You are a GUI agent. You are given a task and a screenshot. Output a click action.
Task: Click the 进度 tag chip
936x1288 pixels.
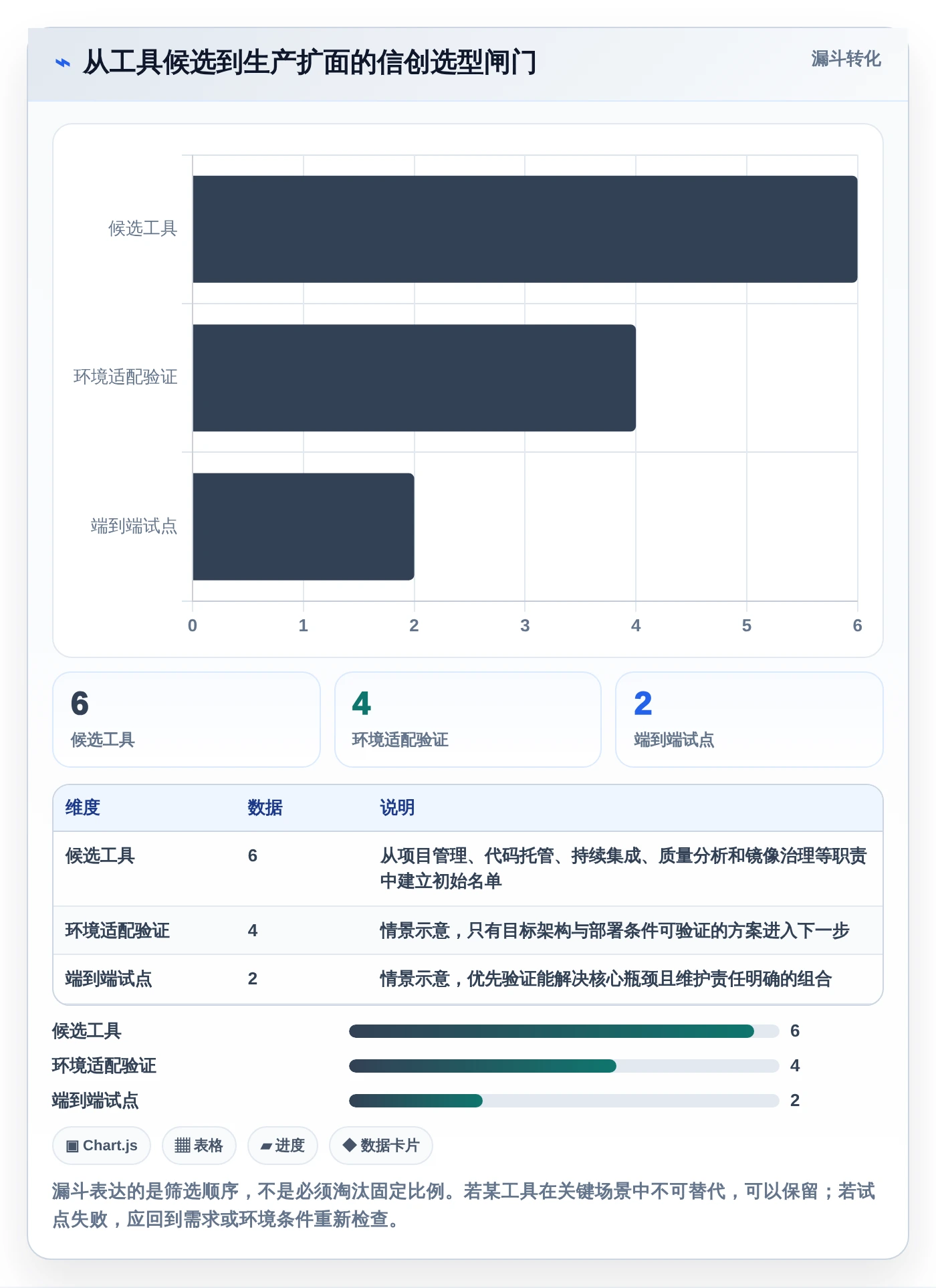(283, 1146)
